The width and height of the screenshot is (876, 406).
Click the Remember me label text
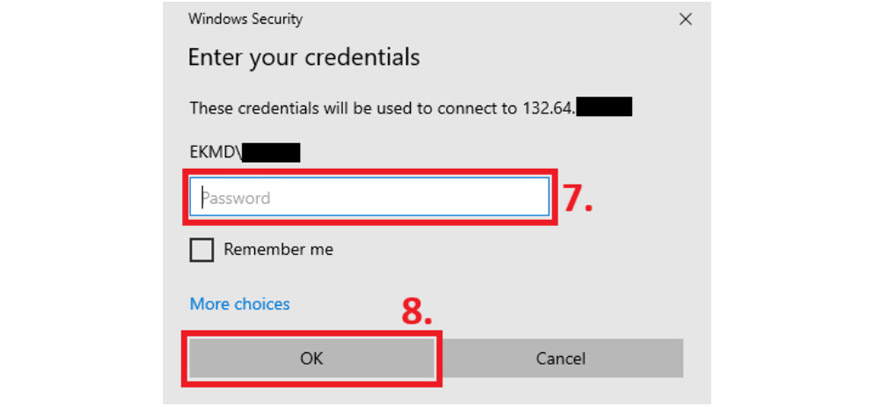click(x=278, y=250)
